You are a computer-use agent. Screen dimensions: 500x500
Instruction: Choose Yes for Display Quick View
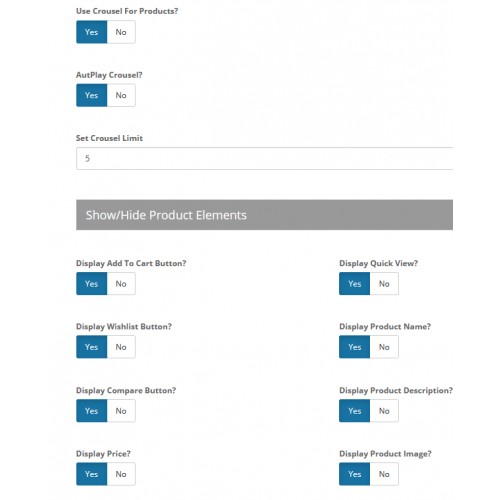[x=355, y=284]
